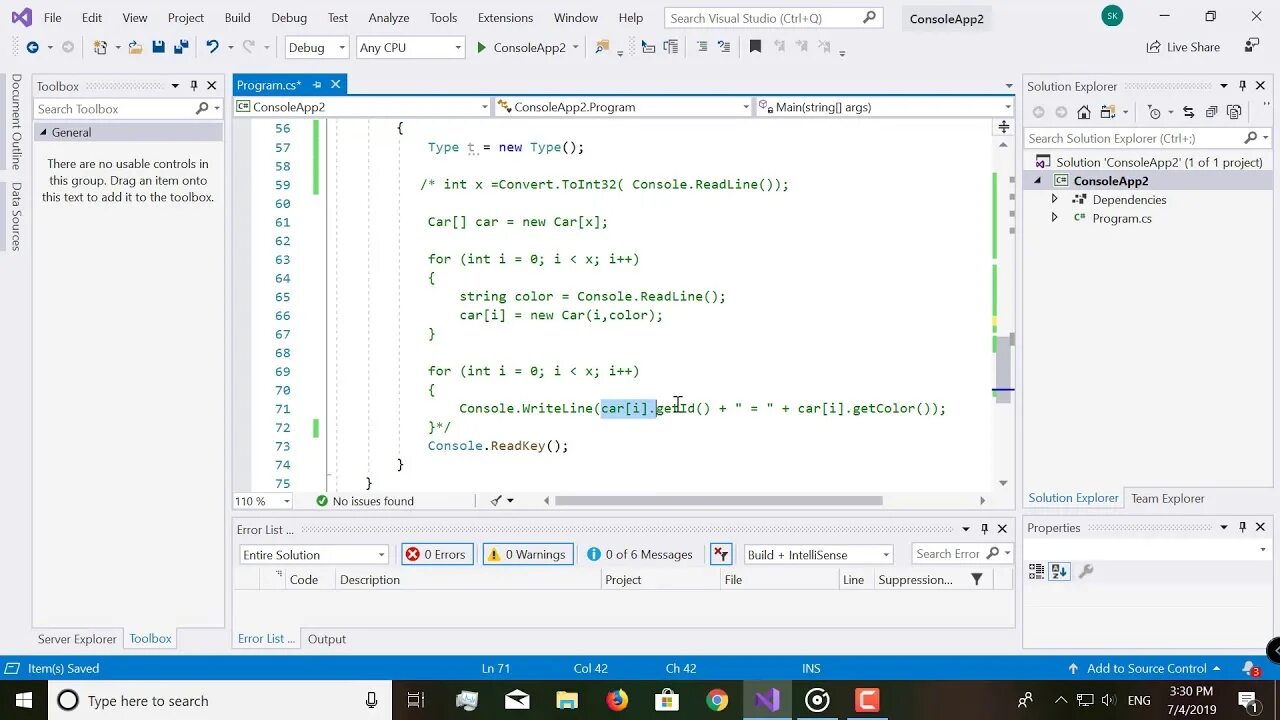Open the Firefox taskbar icon

617,700
